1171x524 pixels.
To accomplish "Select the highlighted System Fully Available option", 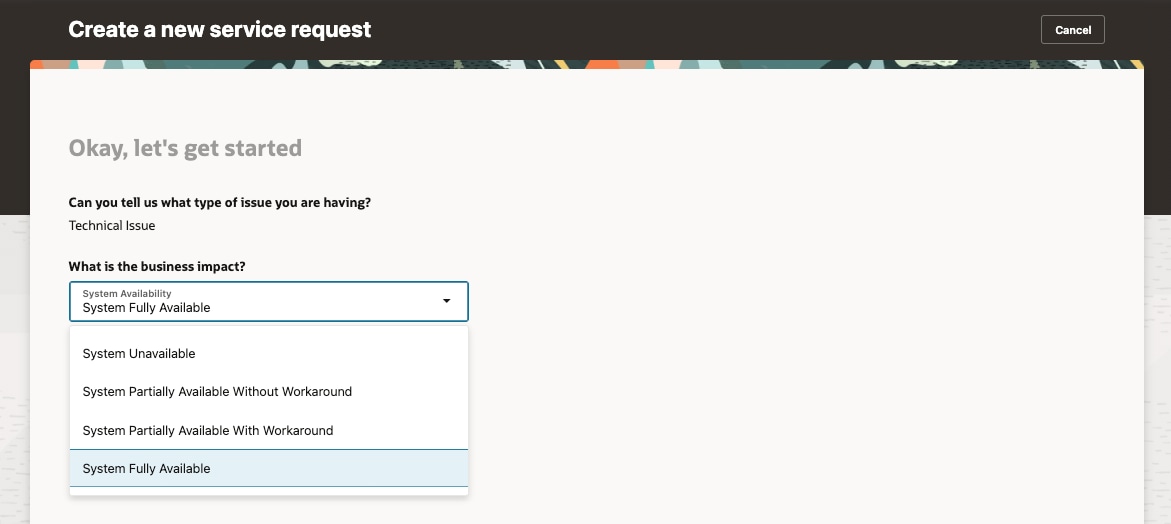I will [x=147, y=469].
